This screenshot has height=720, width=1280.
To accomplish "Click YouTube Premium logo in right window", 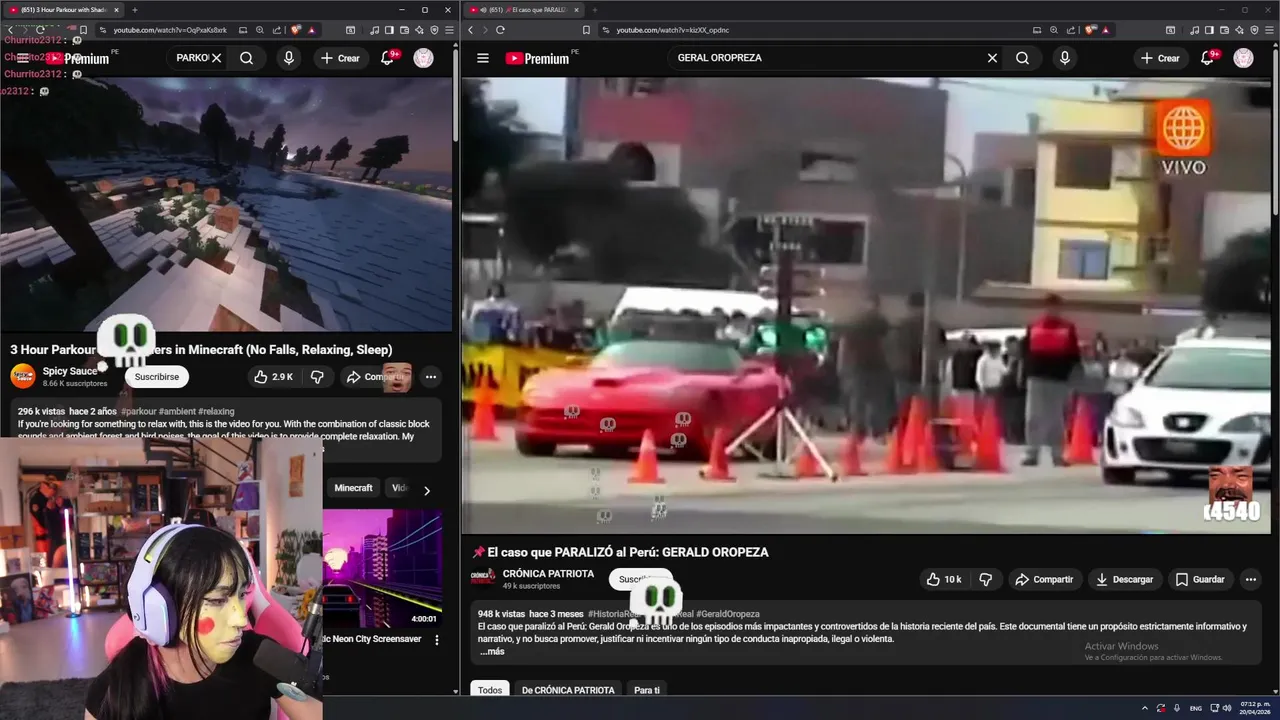I will (537, 58).
